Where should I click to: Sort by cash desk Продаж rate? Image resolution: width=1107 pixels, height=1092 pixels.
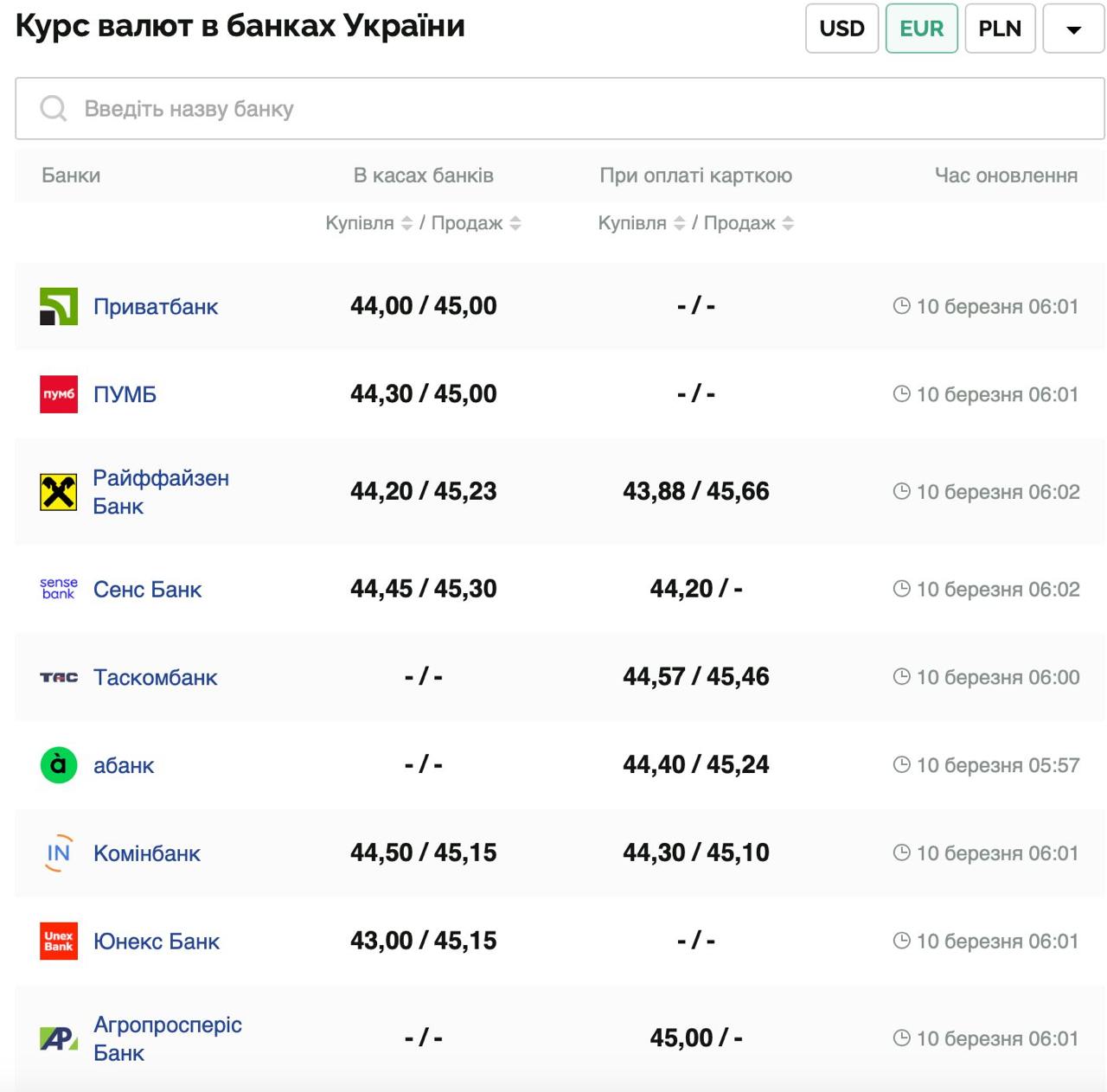coord(515,223)
